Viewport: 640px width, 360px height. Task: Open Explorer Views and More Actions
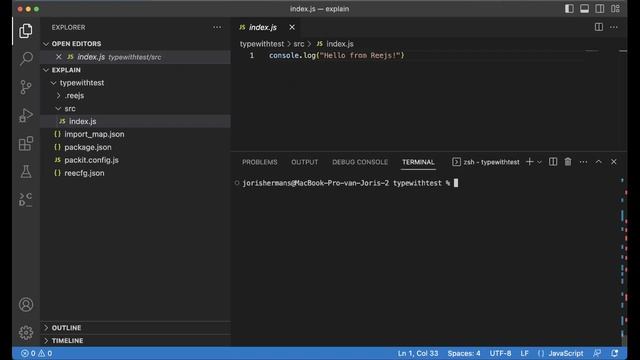[217, 27]
